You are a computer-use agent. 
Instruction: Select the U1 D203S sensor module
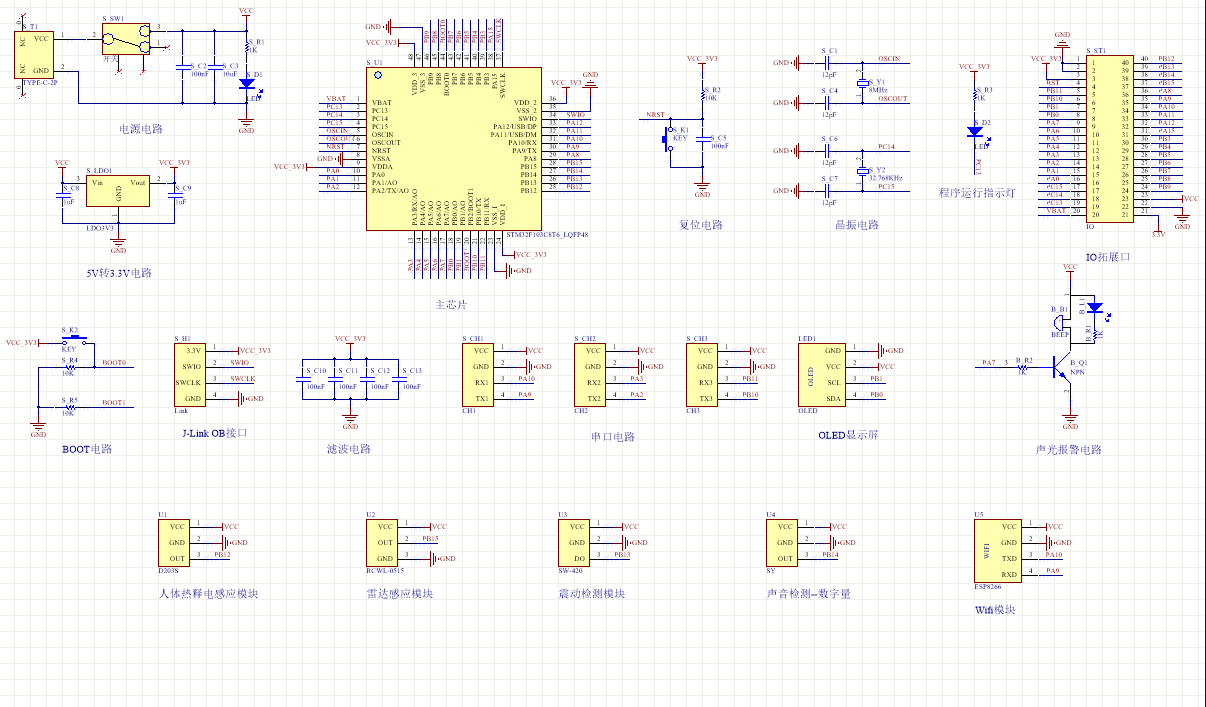(x=174, y=542)
